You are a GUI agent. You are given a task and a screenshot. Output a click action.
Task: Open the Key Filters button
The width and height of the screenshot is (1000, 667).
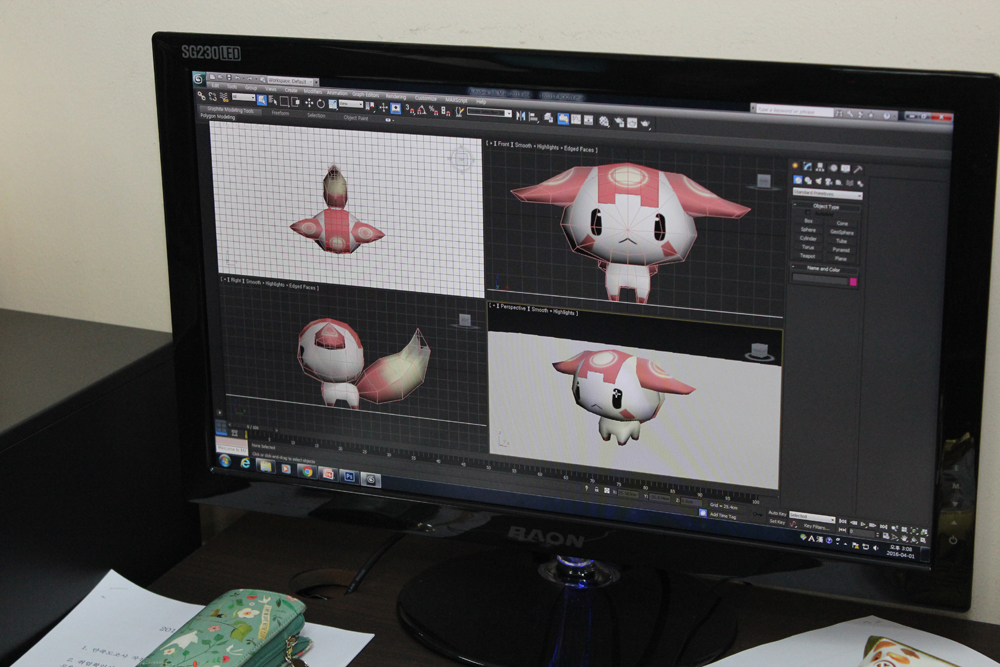point(817,527)
